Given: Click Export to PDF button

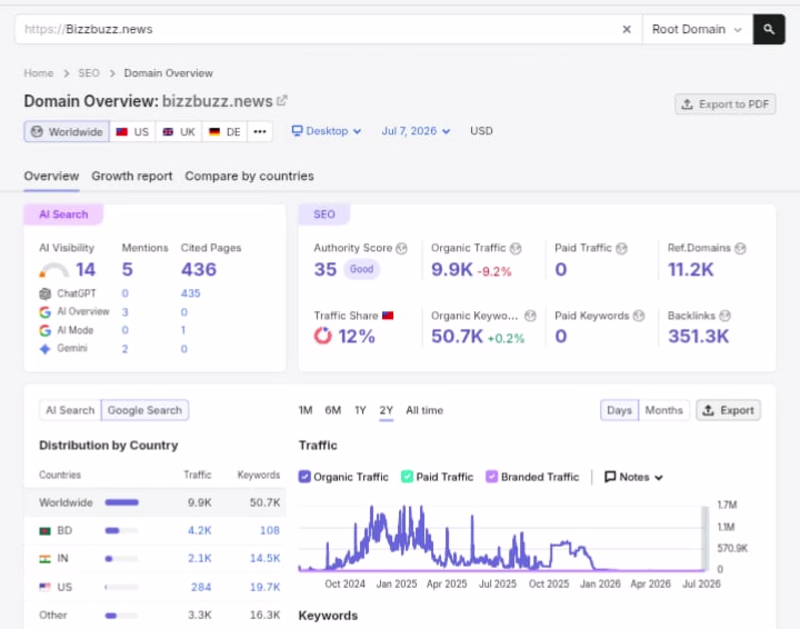Looking at the screenshot, I should pyautogui.click(x=725, y=104).
